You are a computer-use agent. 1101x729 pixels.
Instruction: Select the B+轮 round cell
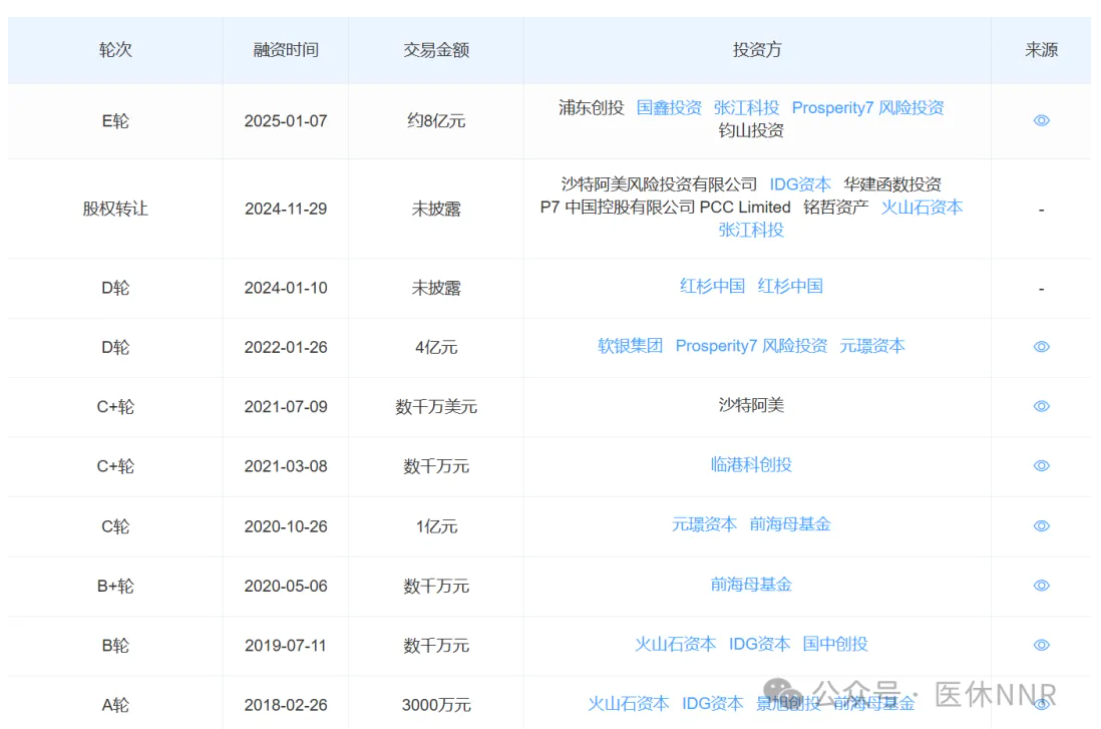(x=115, y=586)
